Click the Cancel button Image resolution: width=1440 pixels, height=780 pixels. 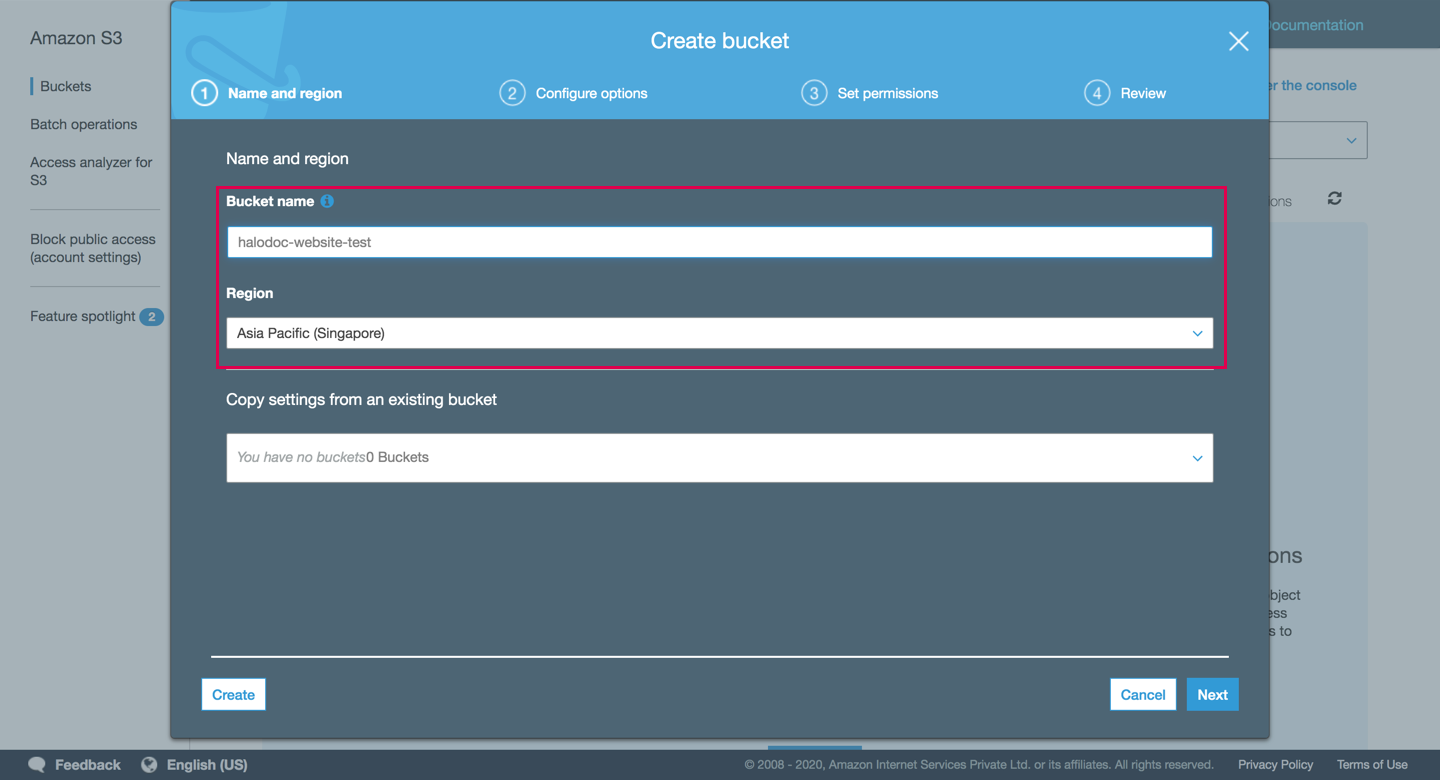1143,695
